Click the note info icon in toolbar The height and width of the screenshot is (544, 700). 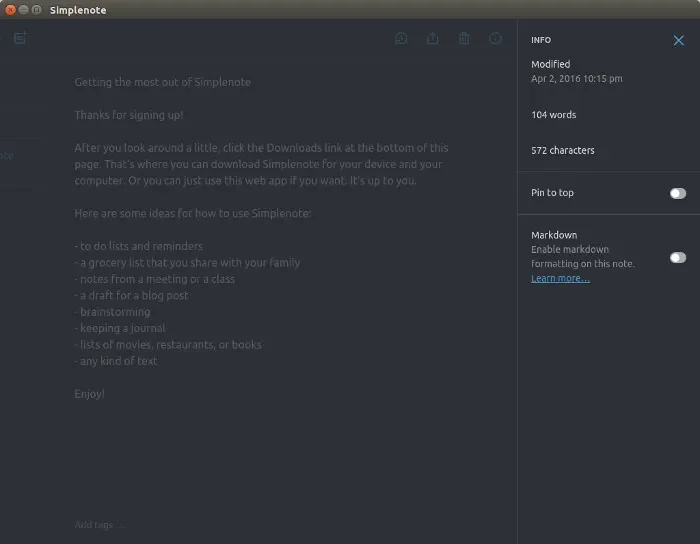[x=496, y=38]
